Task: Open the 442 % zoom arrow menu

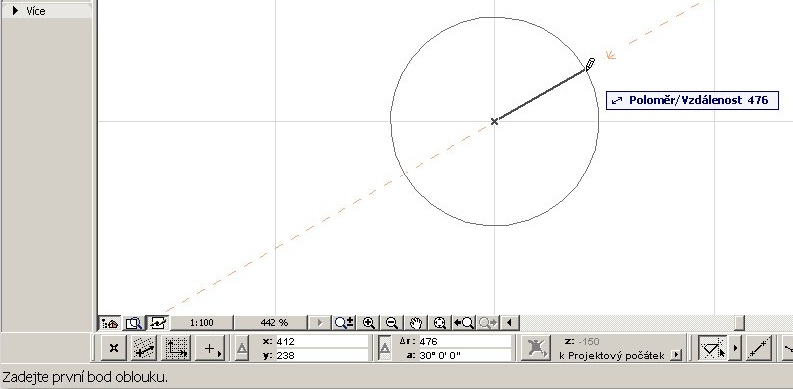Action: (x=319, y=323)
